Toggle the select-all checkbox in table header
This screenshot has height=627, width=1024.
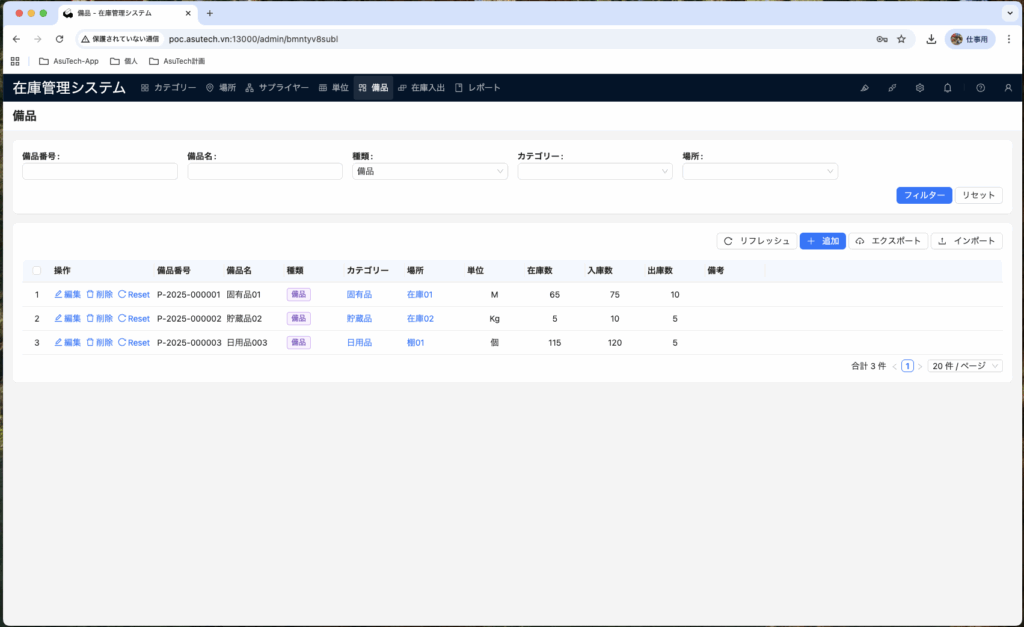click(x=37, y=271)
